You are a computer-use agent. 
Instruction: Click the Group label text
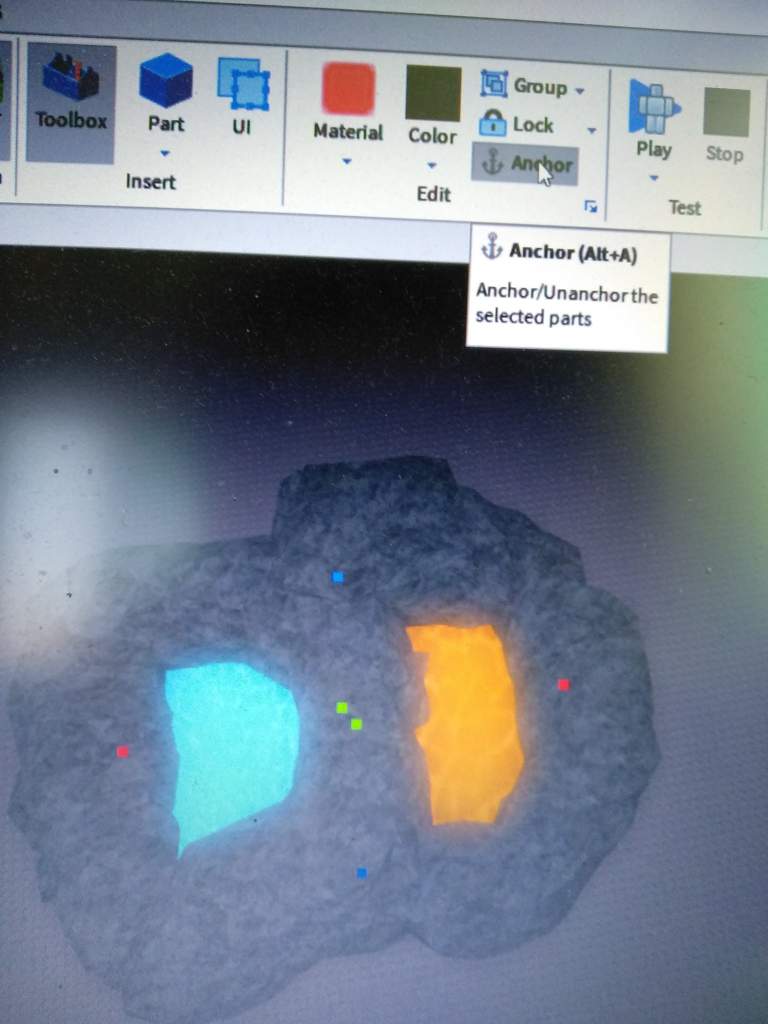540,86
